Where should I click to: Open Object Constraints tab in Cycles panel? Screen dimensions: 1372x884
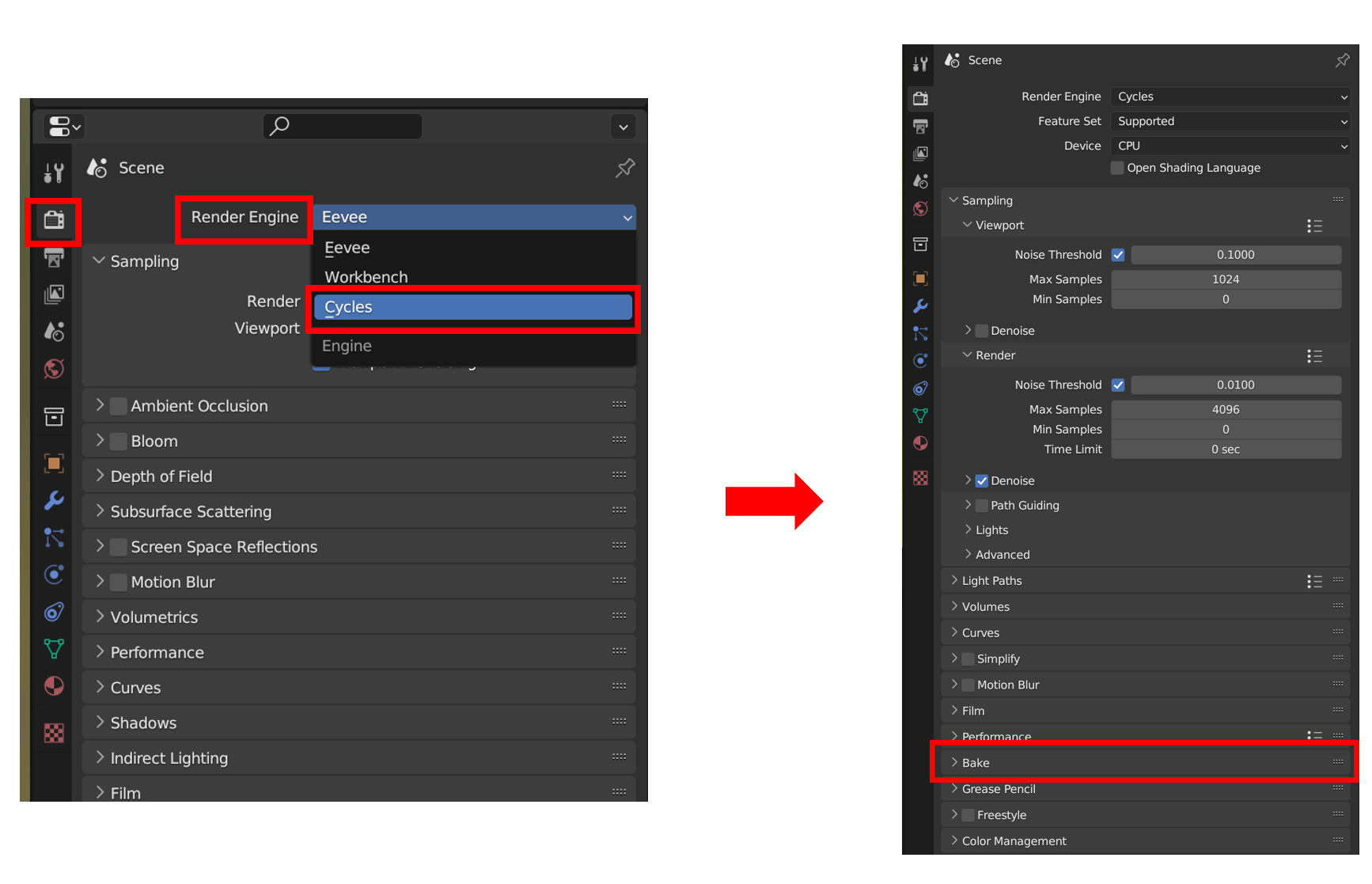[x=920, y=389]
